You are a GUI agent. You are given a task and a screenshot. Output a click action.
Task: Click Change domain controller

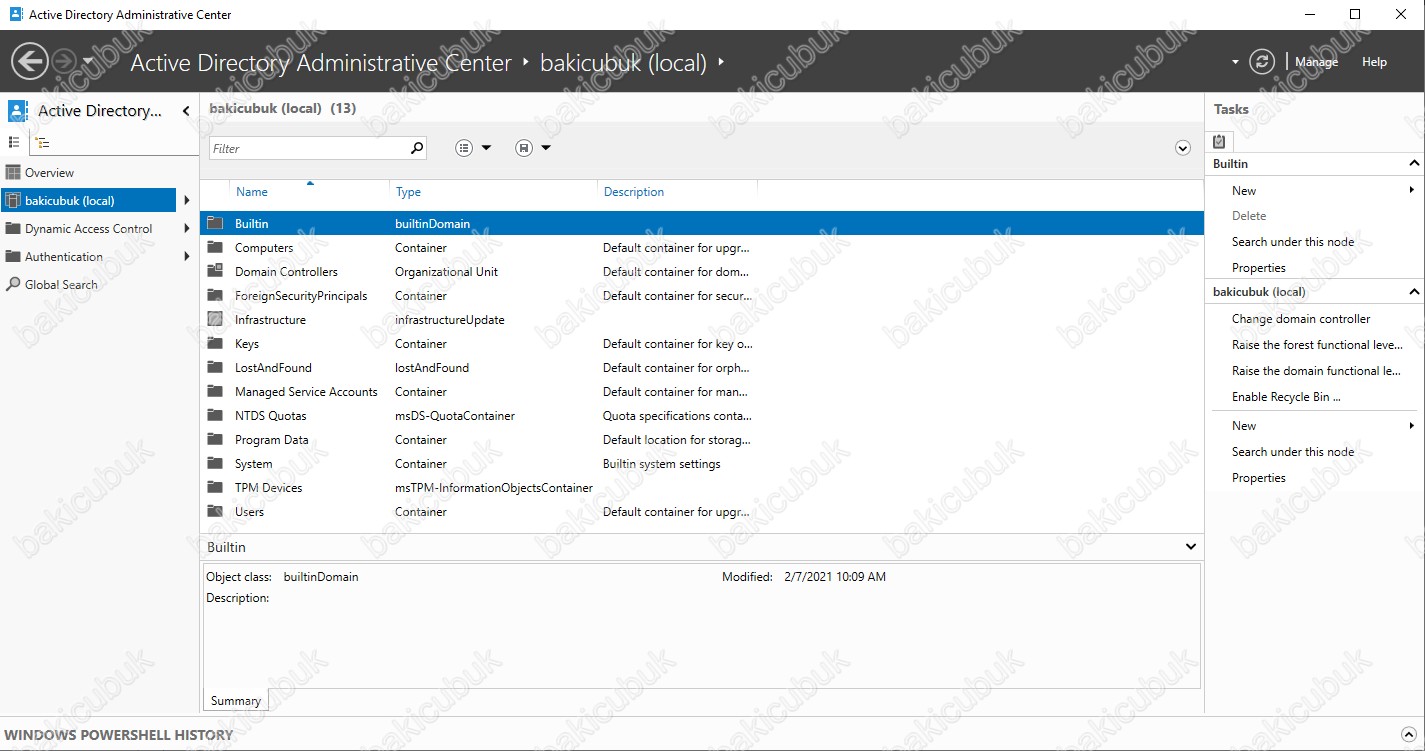click(1301, 319)
